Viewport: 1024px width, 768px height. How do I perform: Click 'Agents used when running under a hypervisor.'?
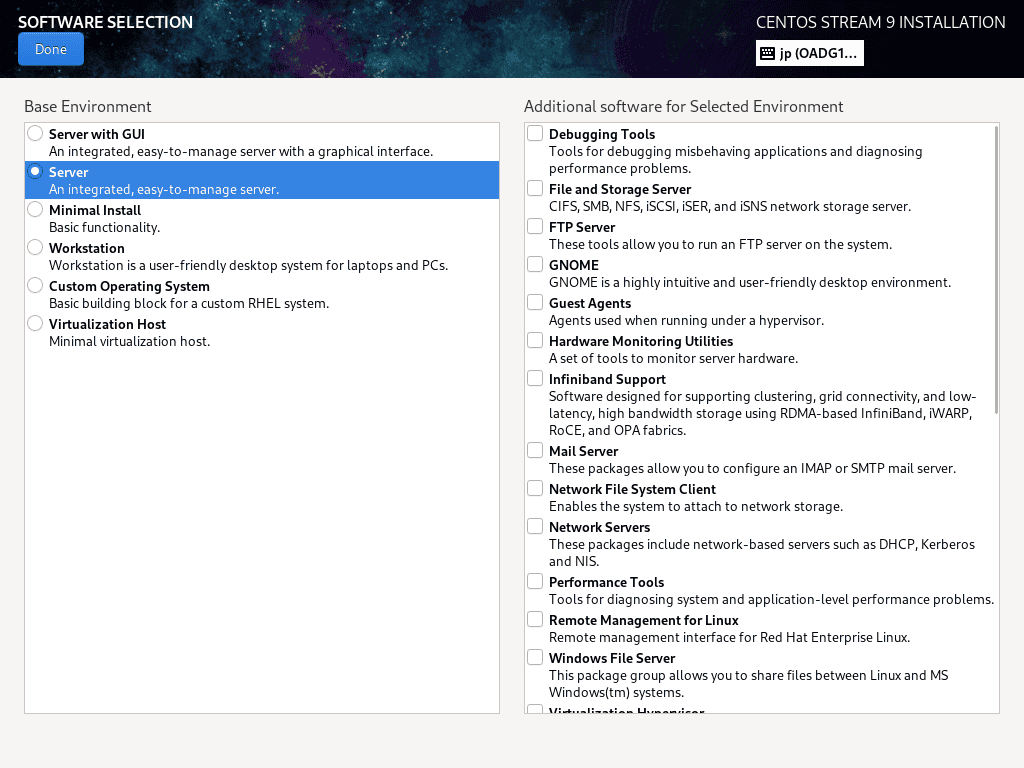click(686, 320)
